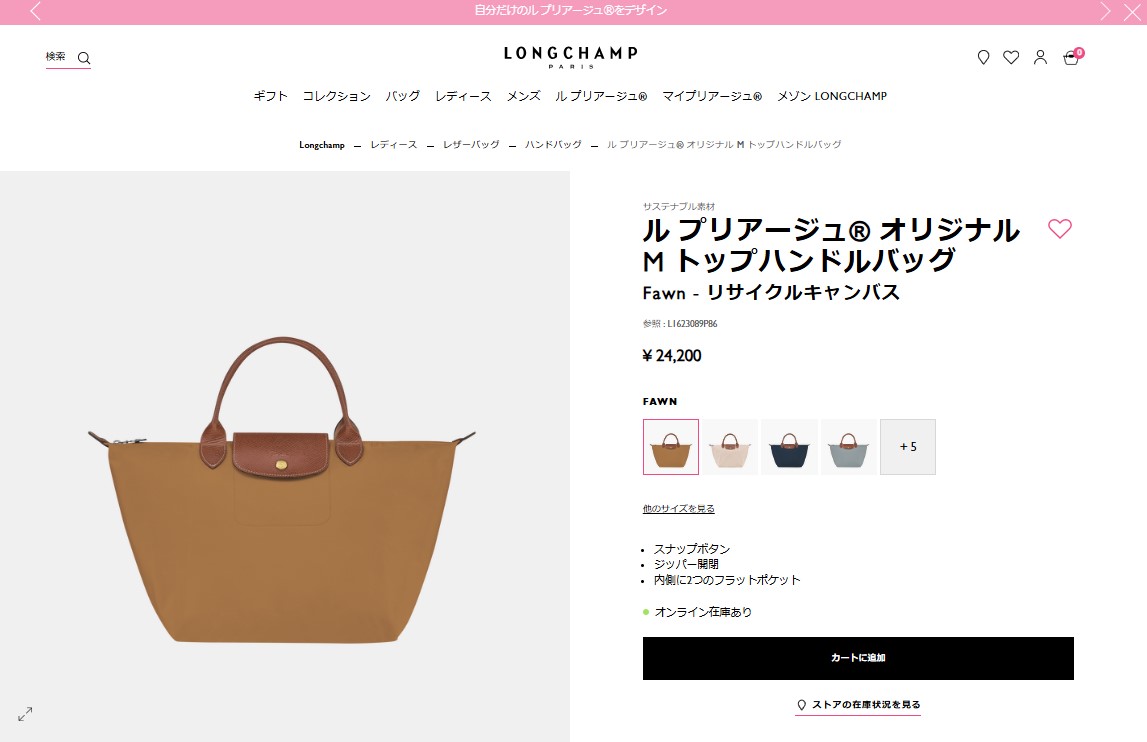
Task: Open the account profile icon
Action: click(x=1040, y=57)
